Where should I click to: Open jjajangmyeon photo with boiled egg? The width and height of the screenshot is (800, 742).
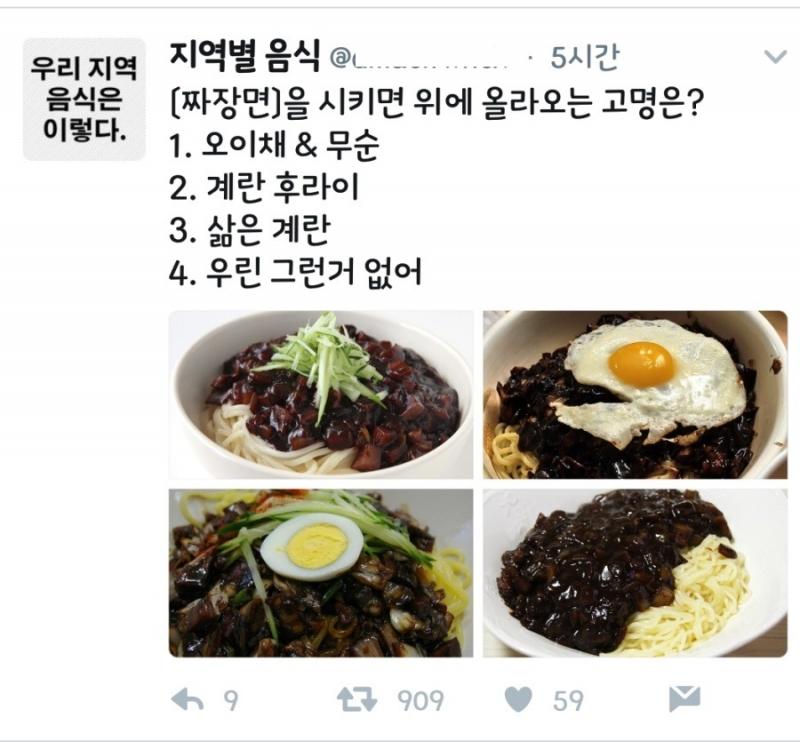pyautogui.click(x=321, y=573)
